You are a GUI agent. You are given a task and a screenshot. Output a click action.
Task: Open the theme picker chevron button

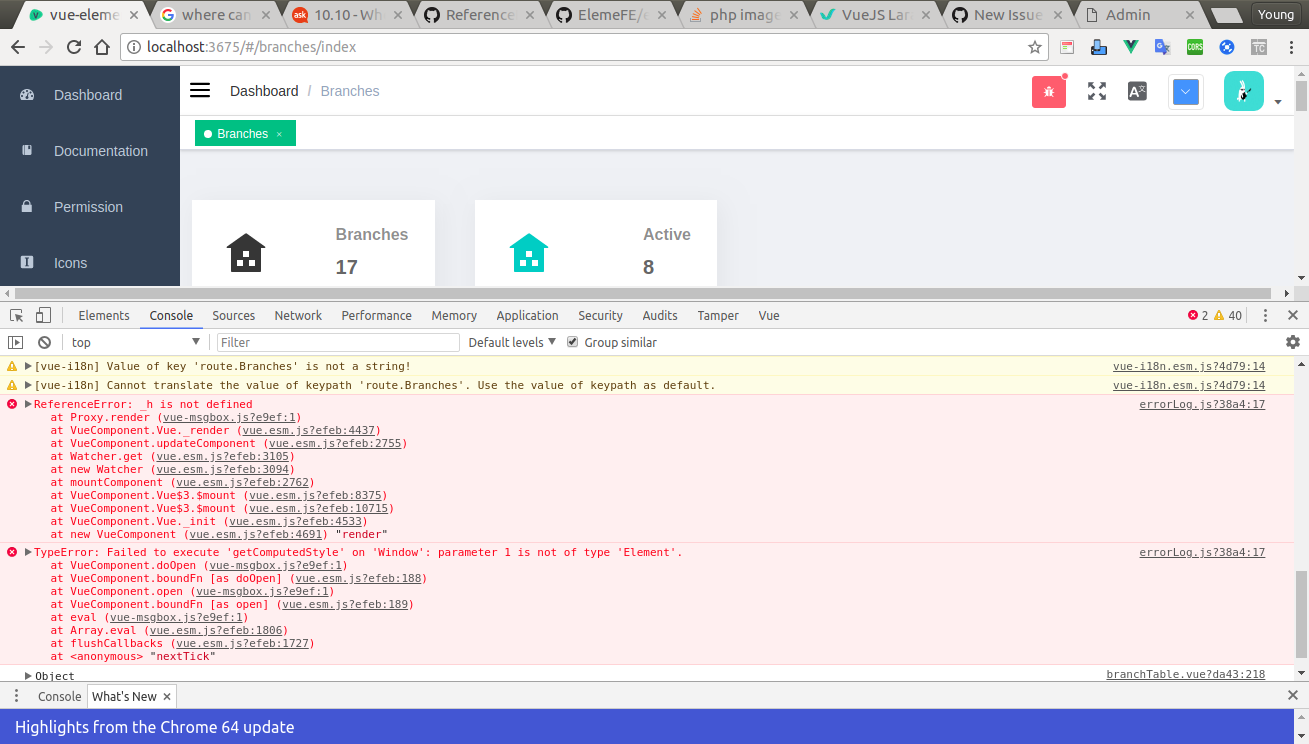click(x=1185, y=91)
